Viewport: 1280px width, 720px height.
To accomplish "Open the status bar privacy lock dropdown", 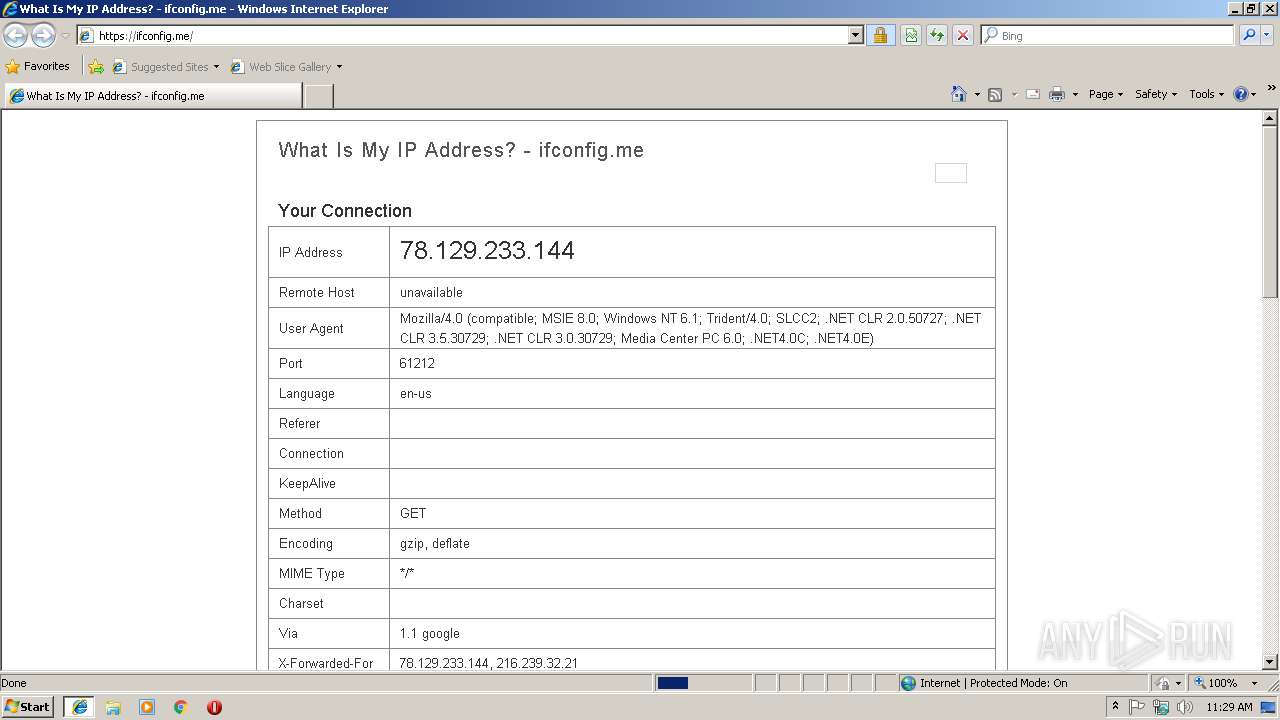I will point(1168,683).
